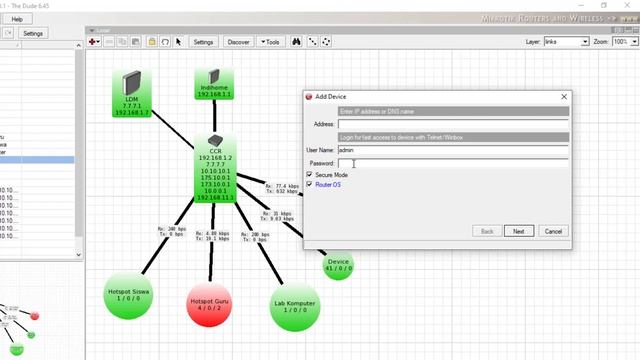Screen dimensions: 640x360
Task: Click the left panel scroll up arrow
Action: [79, 46]
